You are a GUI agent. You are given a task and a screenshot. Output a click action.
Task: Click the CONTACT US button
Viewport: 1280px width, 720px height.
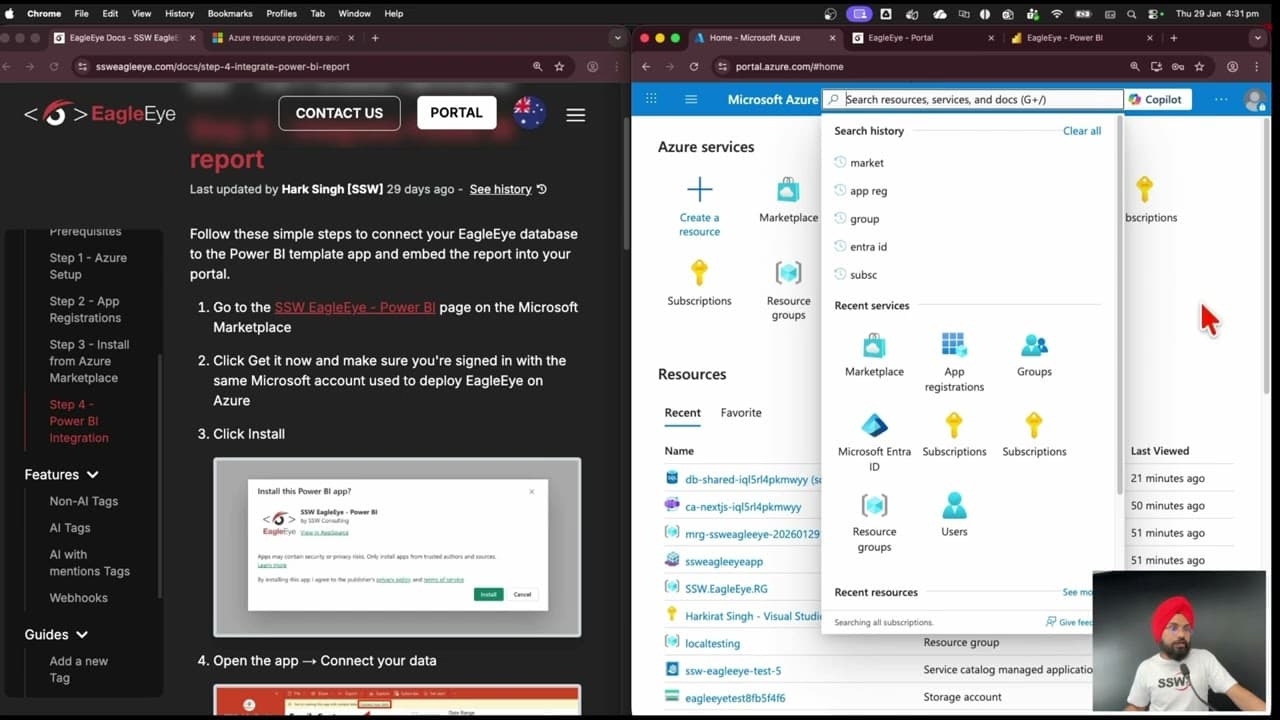tap(339, 113)
